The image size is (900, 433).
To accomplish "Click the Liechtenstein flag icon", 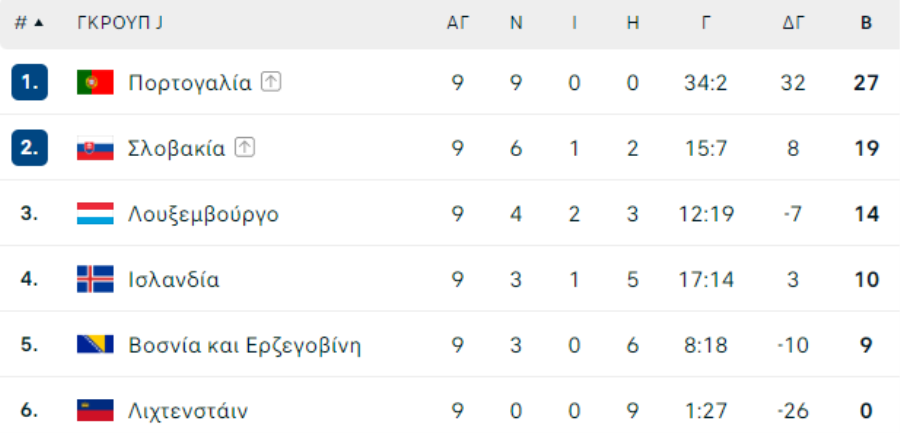I will (95, 411).
